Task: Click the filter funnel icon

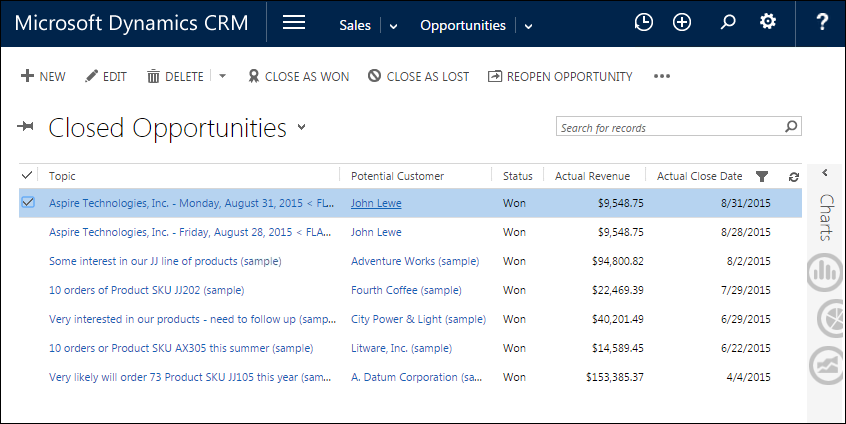Action: tap(762, 177)
